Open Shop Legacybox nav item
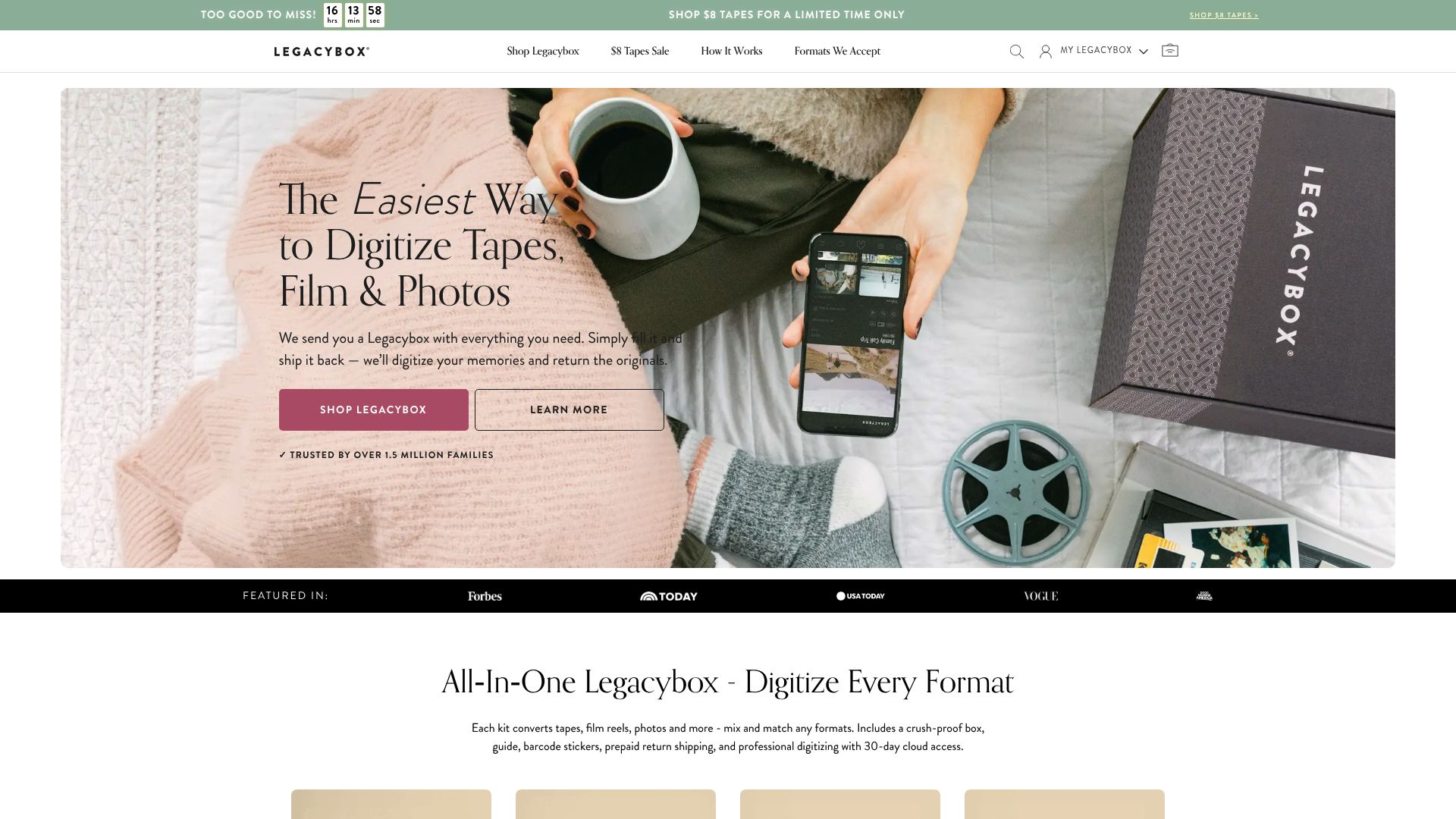The height and width of the screenshot is (819, 1456). pyautogui.click(x=543, y=52)
